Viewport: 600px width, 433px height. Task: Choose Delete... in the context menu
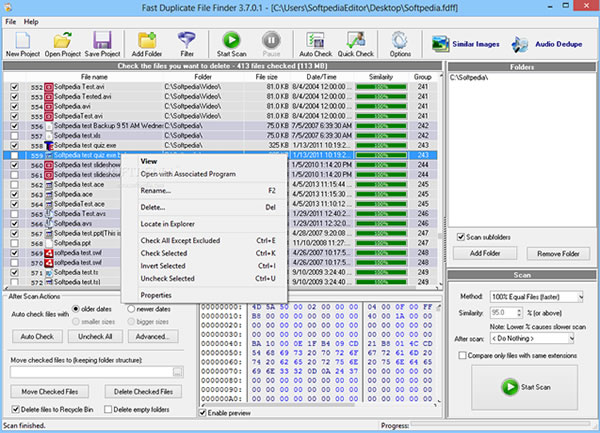coord(204,207)
